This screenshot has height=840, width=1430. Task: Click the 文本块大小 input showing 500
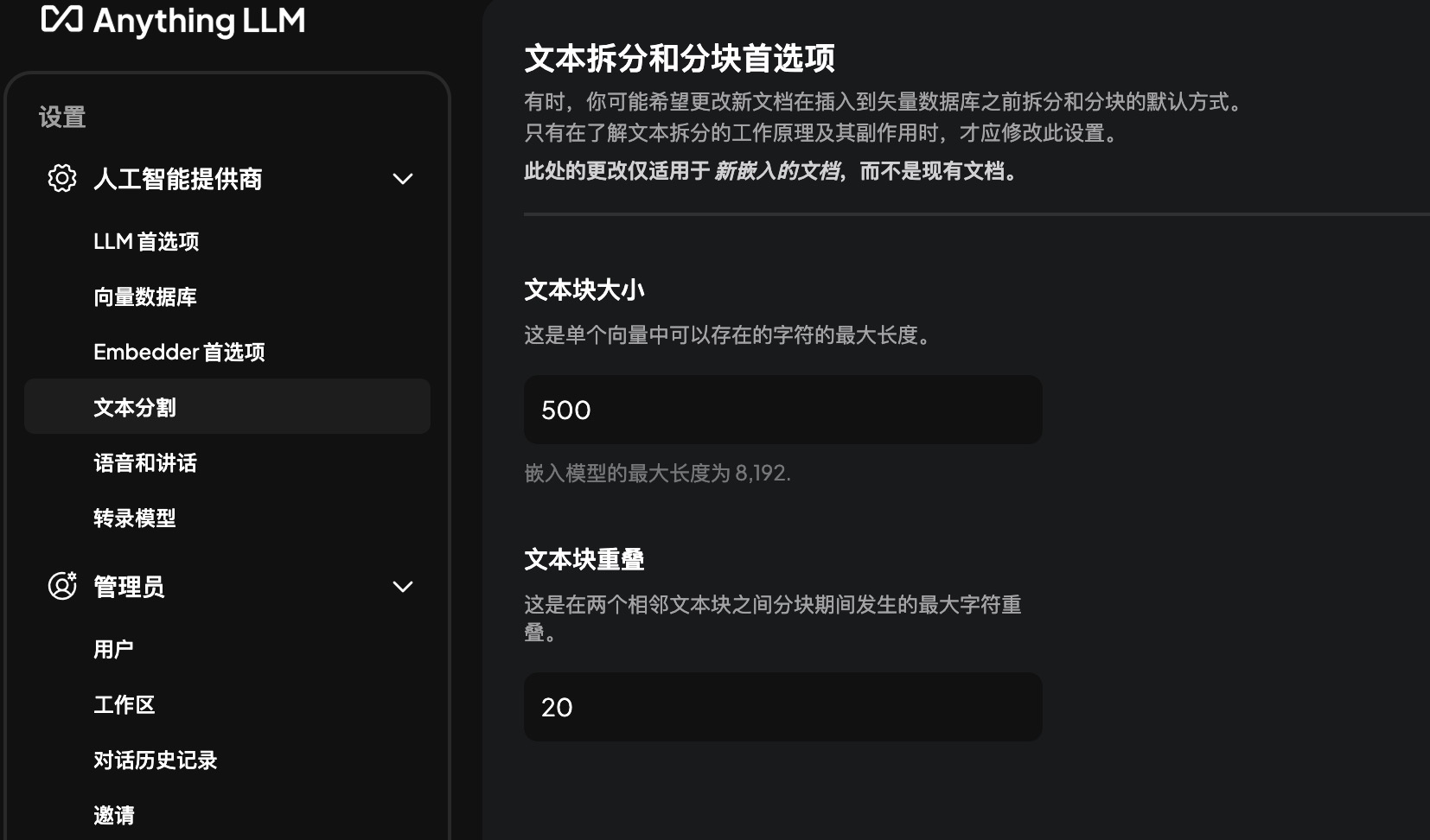781,410
